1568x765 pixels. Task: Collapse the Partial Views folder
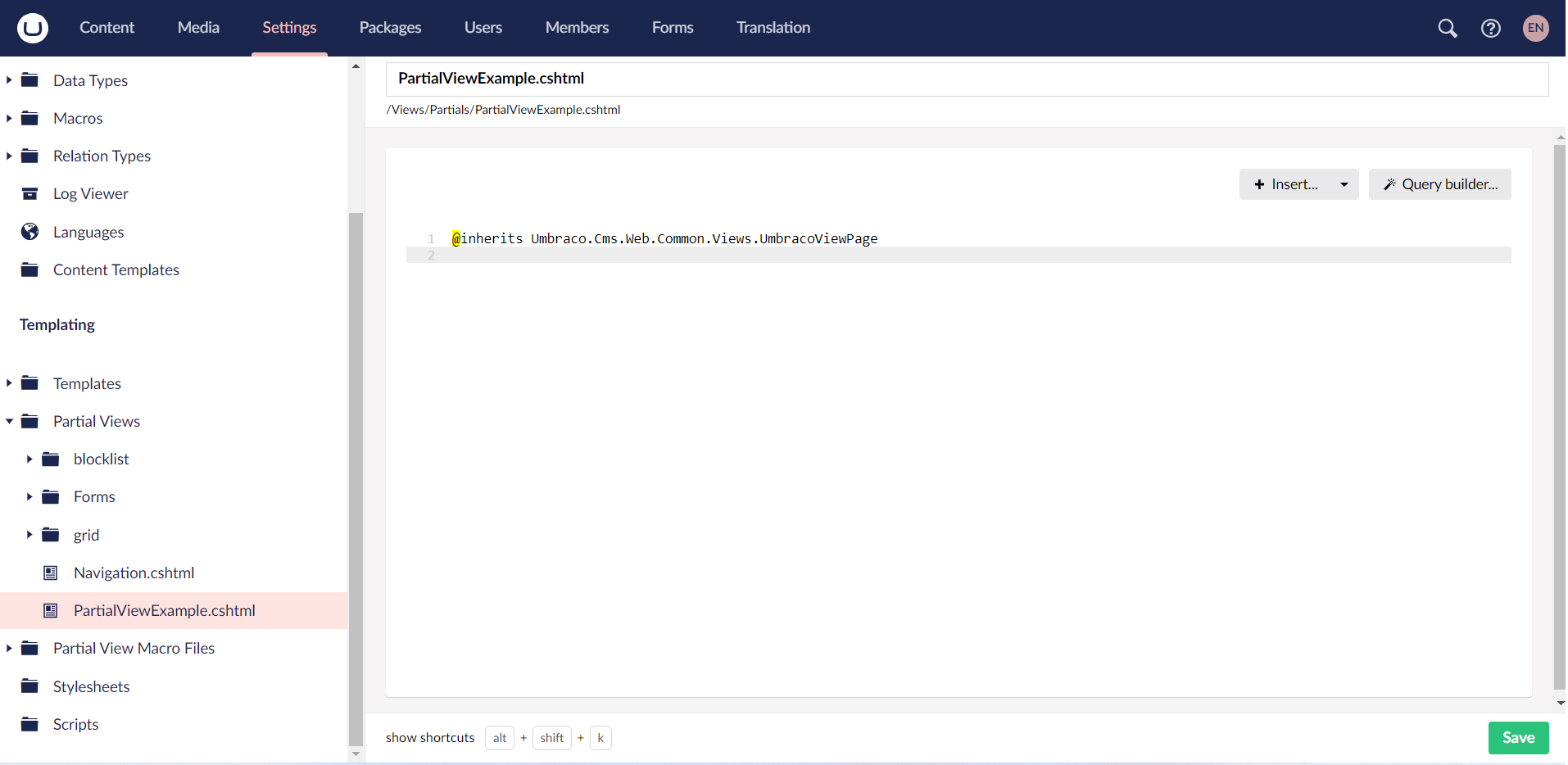[x=9, y=421]
